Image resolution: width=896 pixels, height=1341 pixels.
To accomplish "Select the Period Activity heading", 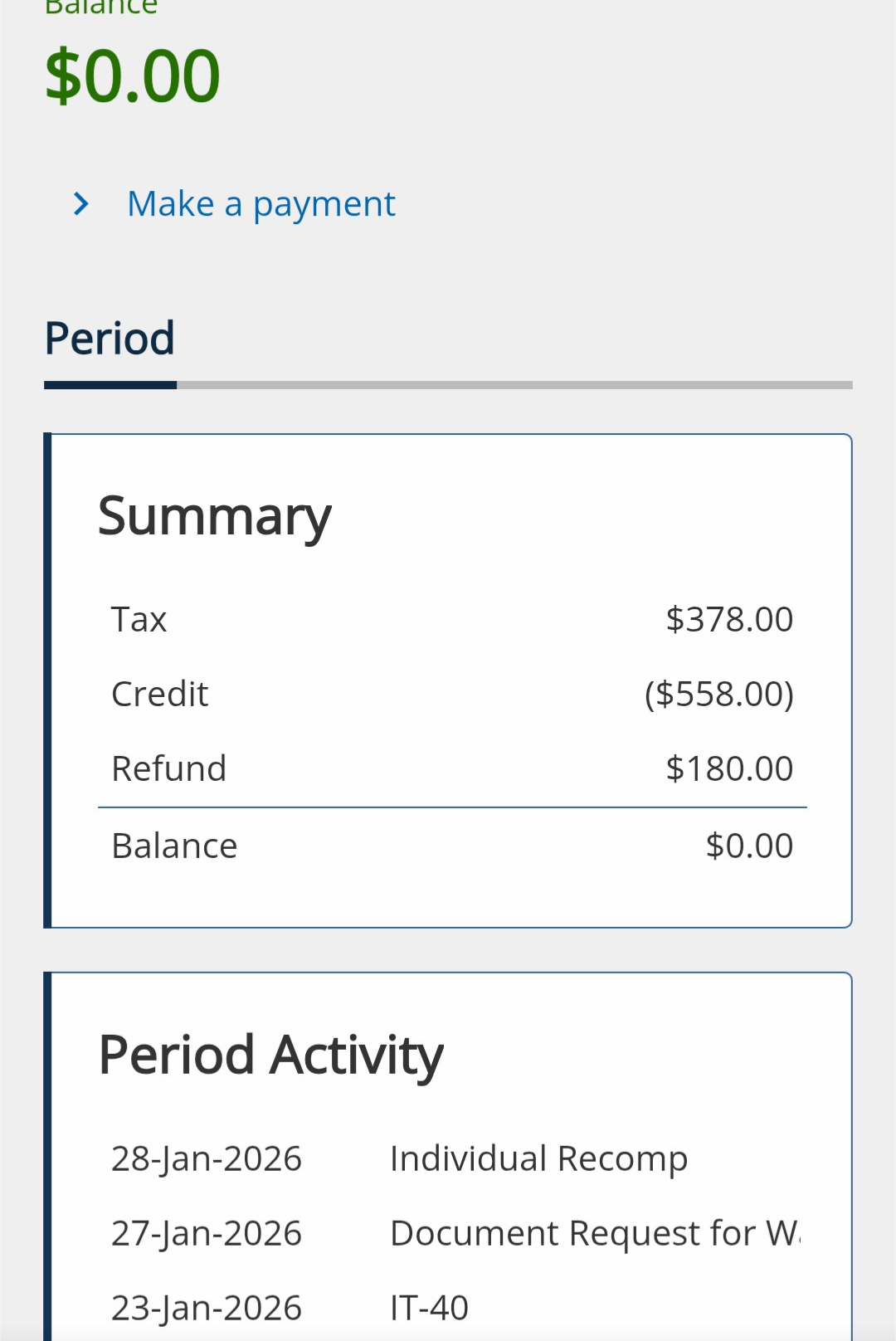I will pos(271,1056).
